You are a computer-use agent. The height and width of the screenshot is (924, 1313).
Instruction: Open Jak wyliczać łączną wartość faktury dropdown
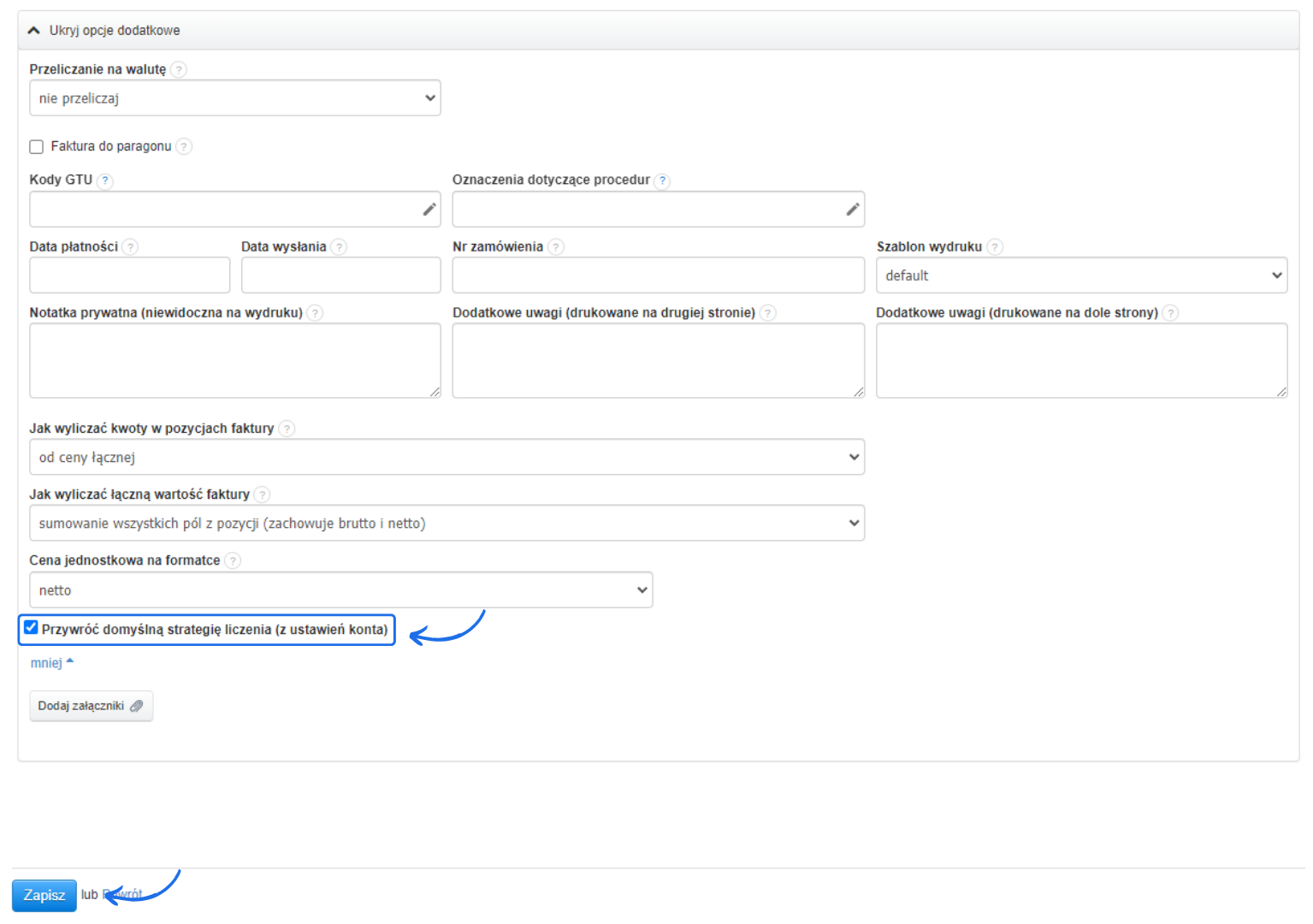click(x=447, y=524)
